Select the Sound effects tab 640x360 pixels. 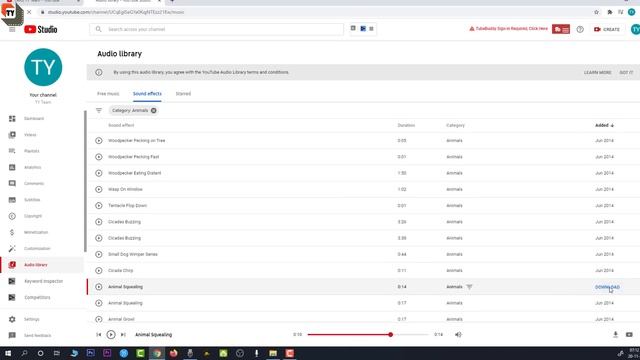pyautogui.click(x=147, y=94)
